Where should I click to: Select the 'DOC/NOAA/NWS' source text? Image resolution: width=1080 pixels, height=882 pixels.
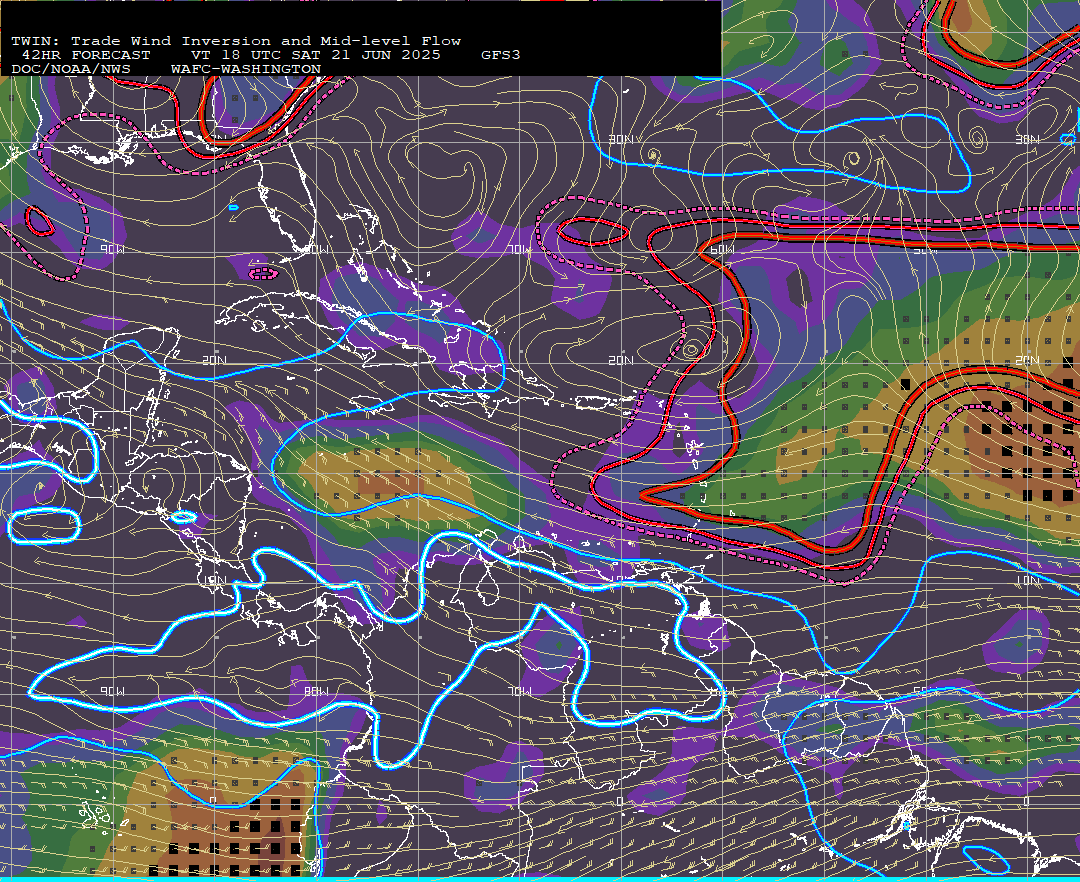coord(71,70)
